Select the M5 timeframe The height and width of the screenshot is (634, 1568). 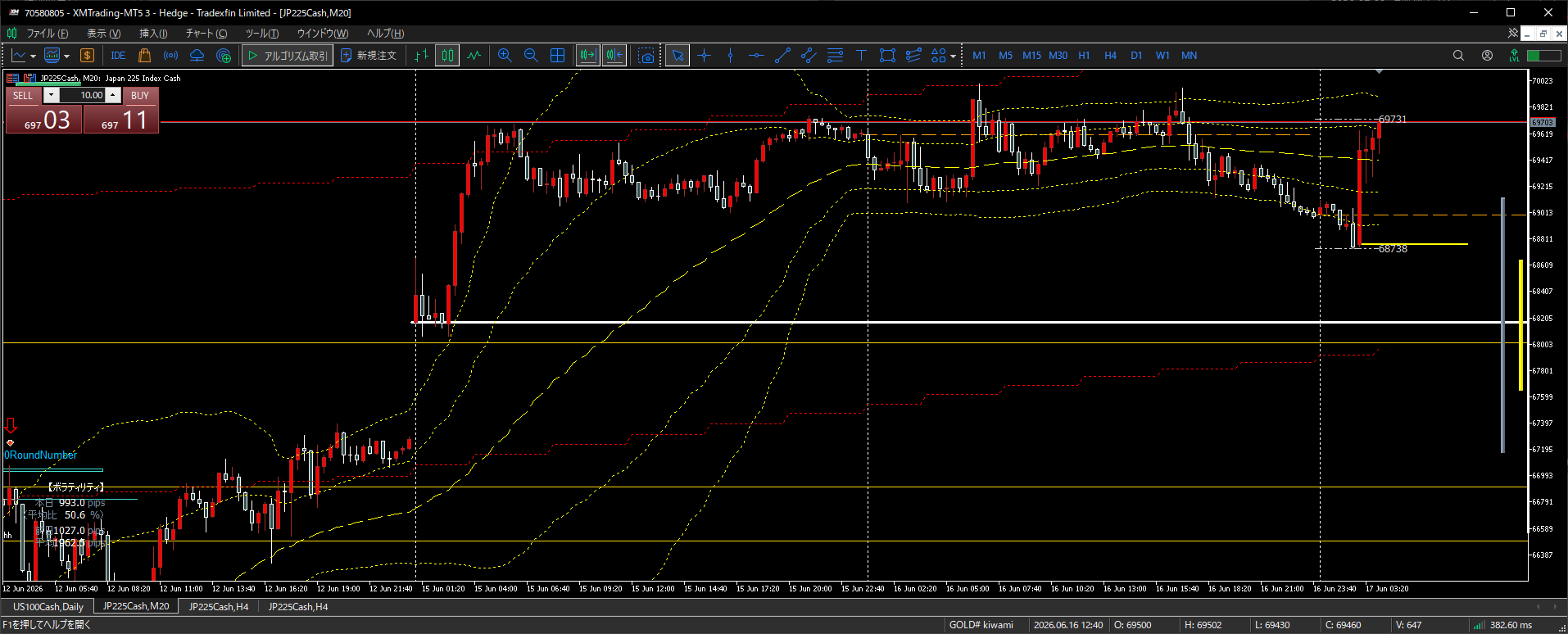(x=1005, y=56)
